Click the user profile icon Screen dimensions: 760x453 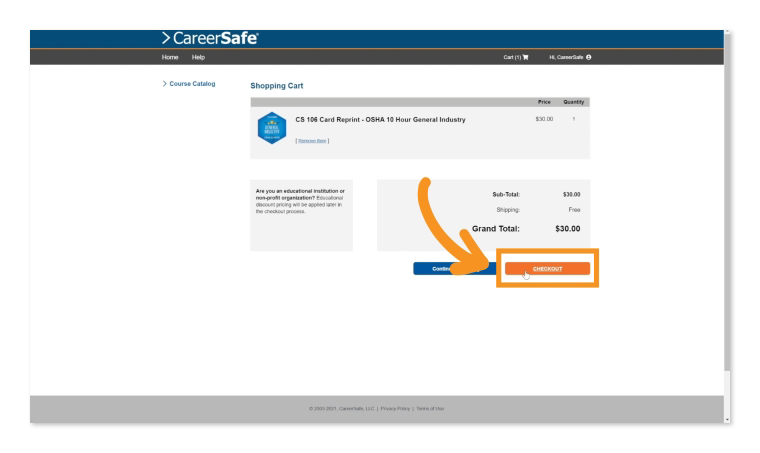click(588, 57)
